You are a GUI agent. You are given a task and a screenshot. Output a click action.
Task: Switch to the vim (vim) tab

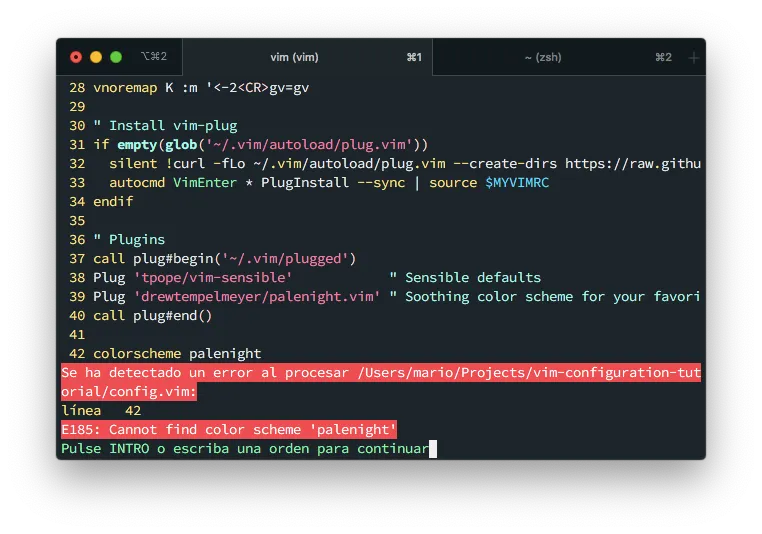pos(307,57)
